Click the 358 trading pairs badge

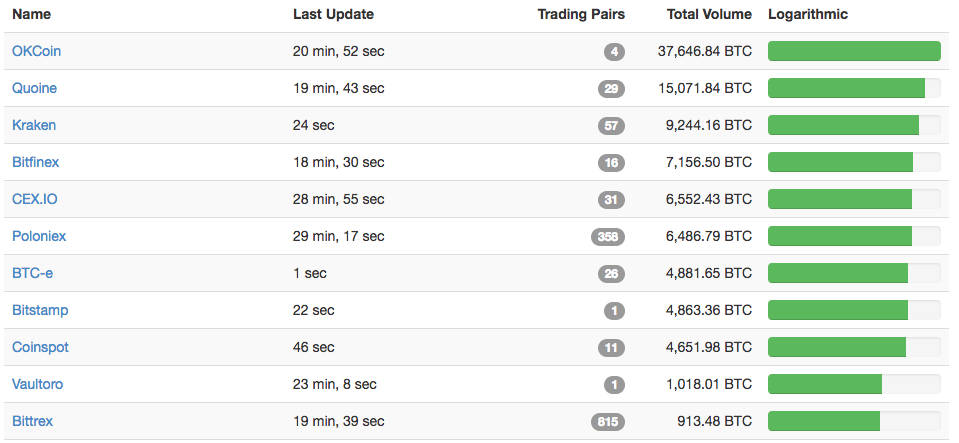tap(608, 237)
